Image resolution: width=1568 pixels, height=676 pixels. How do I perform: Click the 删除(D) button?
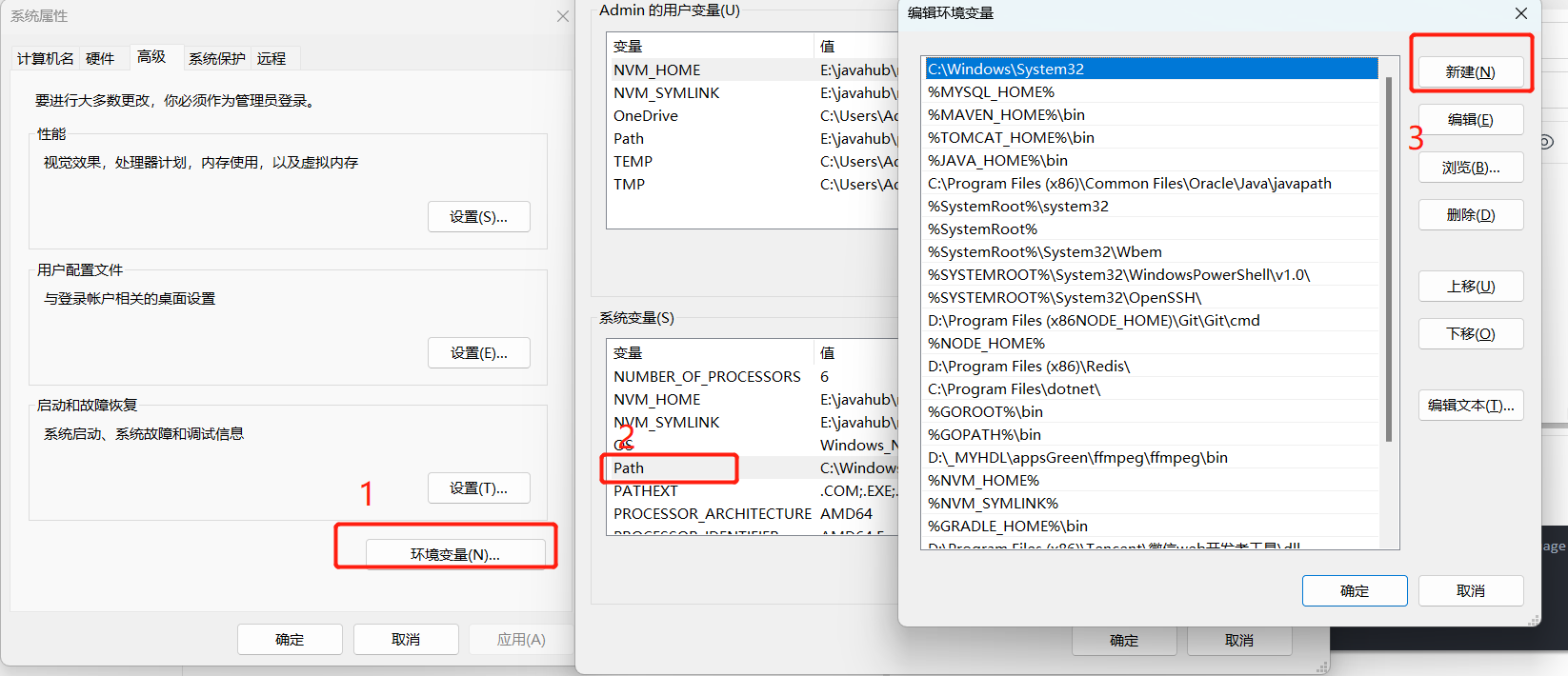point(1470,215)
